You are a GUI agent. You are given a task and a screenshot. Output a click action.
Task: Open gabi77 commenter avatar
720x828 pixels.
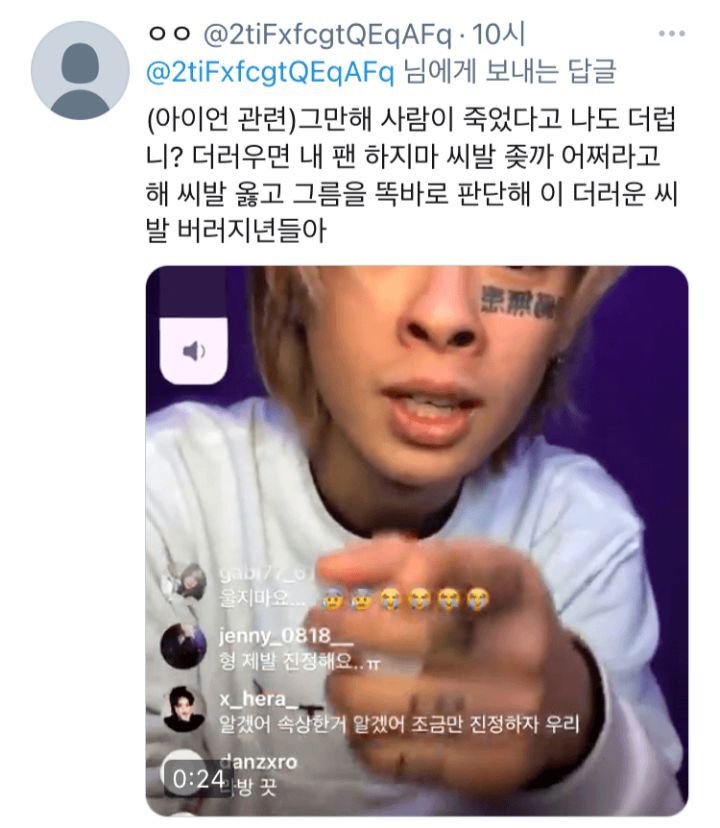point(186,583)
